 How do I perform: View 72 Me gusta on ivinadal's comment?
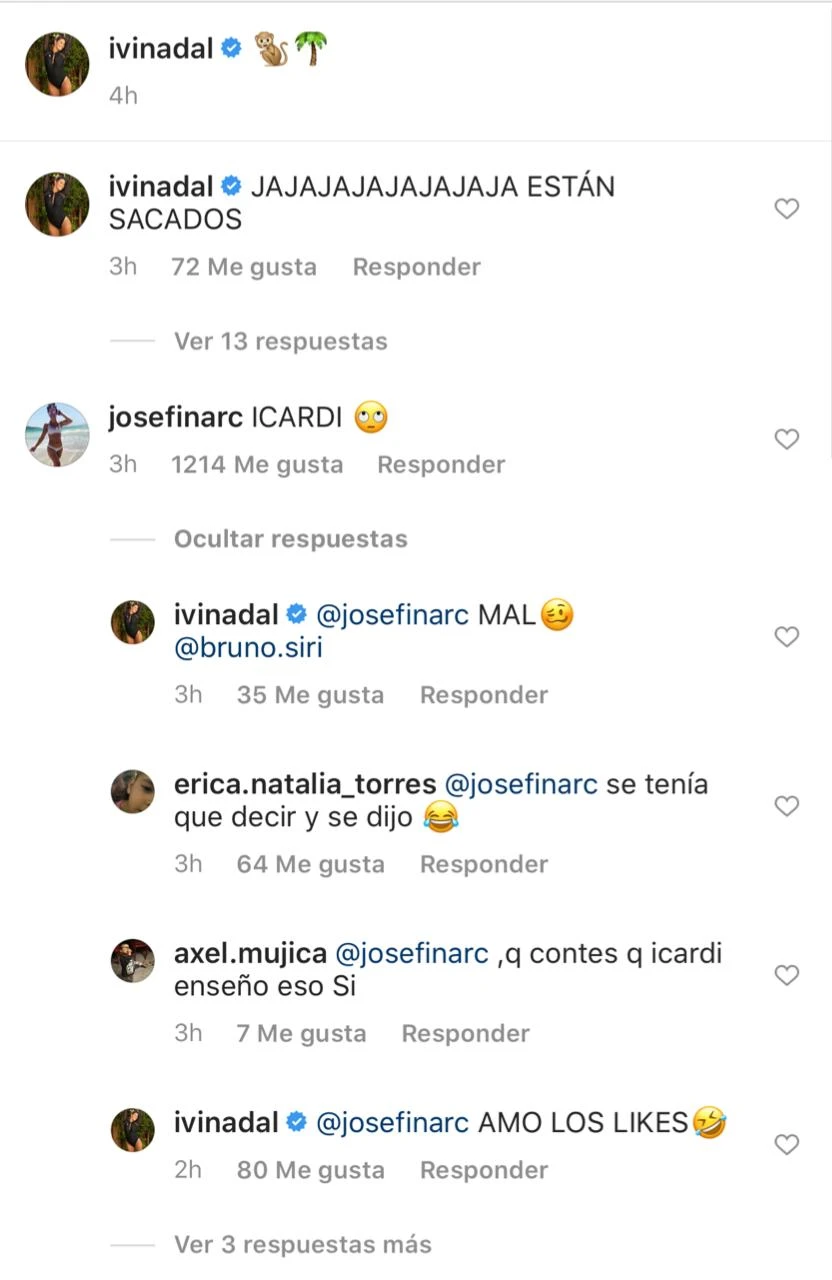pyautogui.click(x=244, y=267)
